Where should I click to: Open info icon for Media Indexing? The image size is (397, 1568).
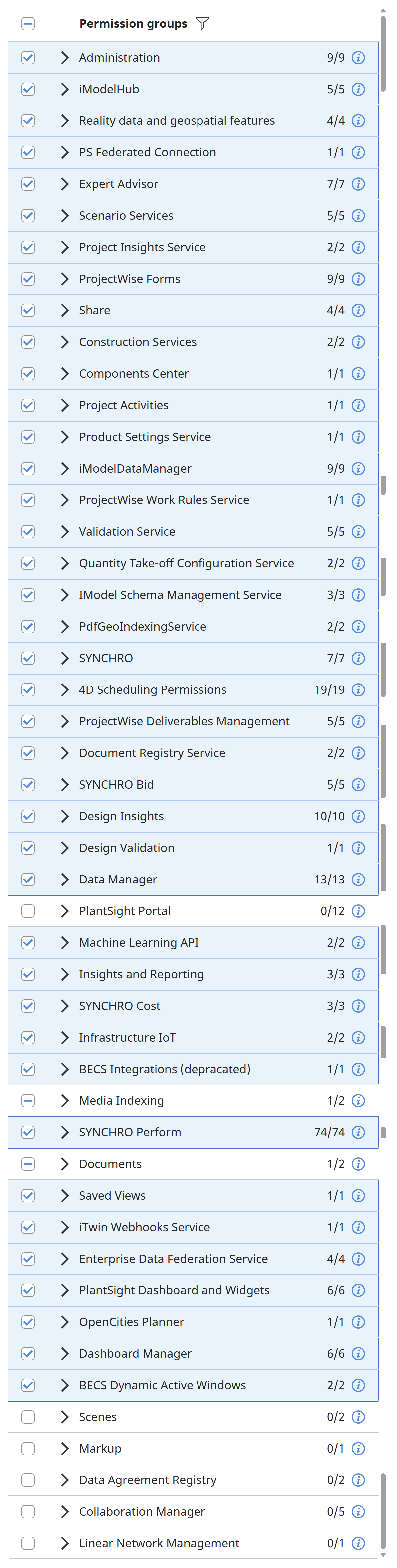click(x=359, y=1100)
